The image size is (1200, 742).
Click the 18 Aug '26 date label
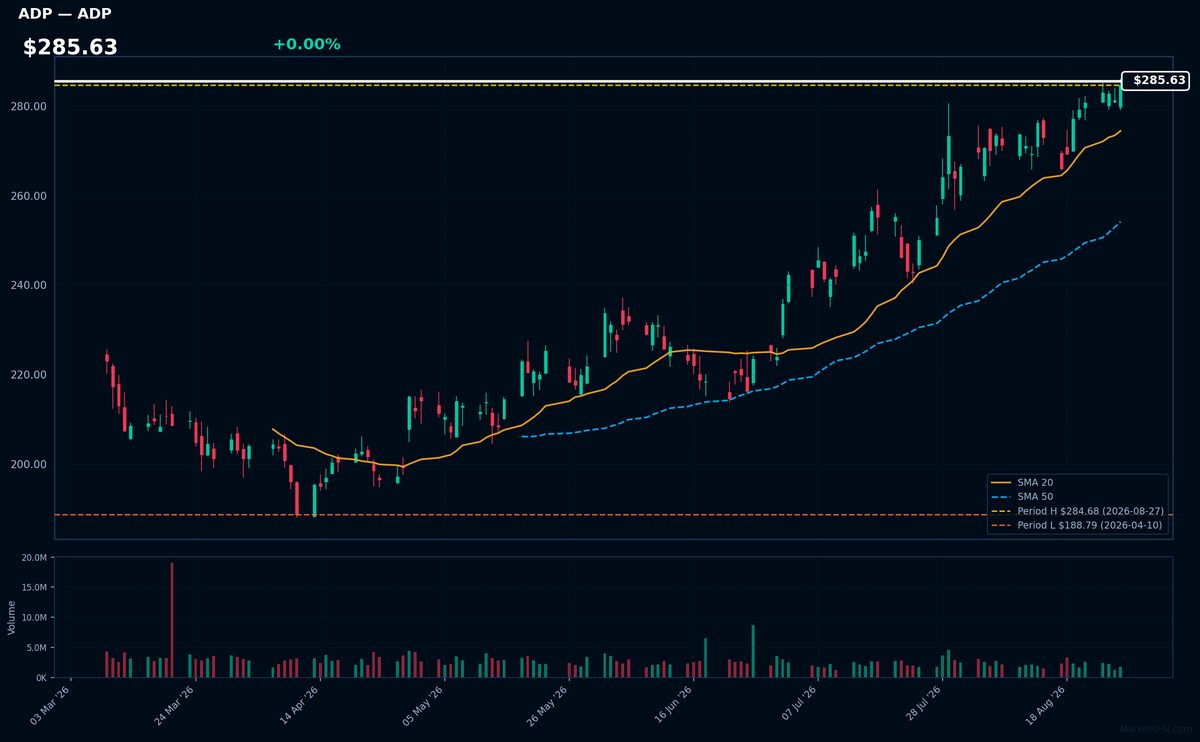[1044, 705]
